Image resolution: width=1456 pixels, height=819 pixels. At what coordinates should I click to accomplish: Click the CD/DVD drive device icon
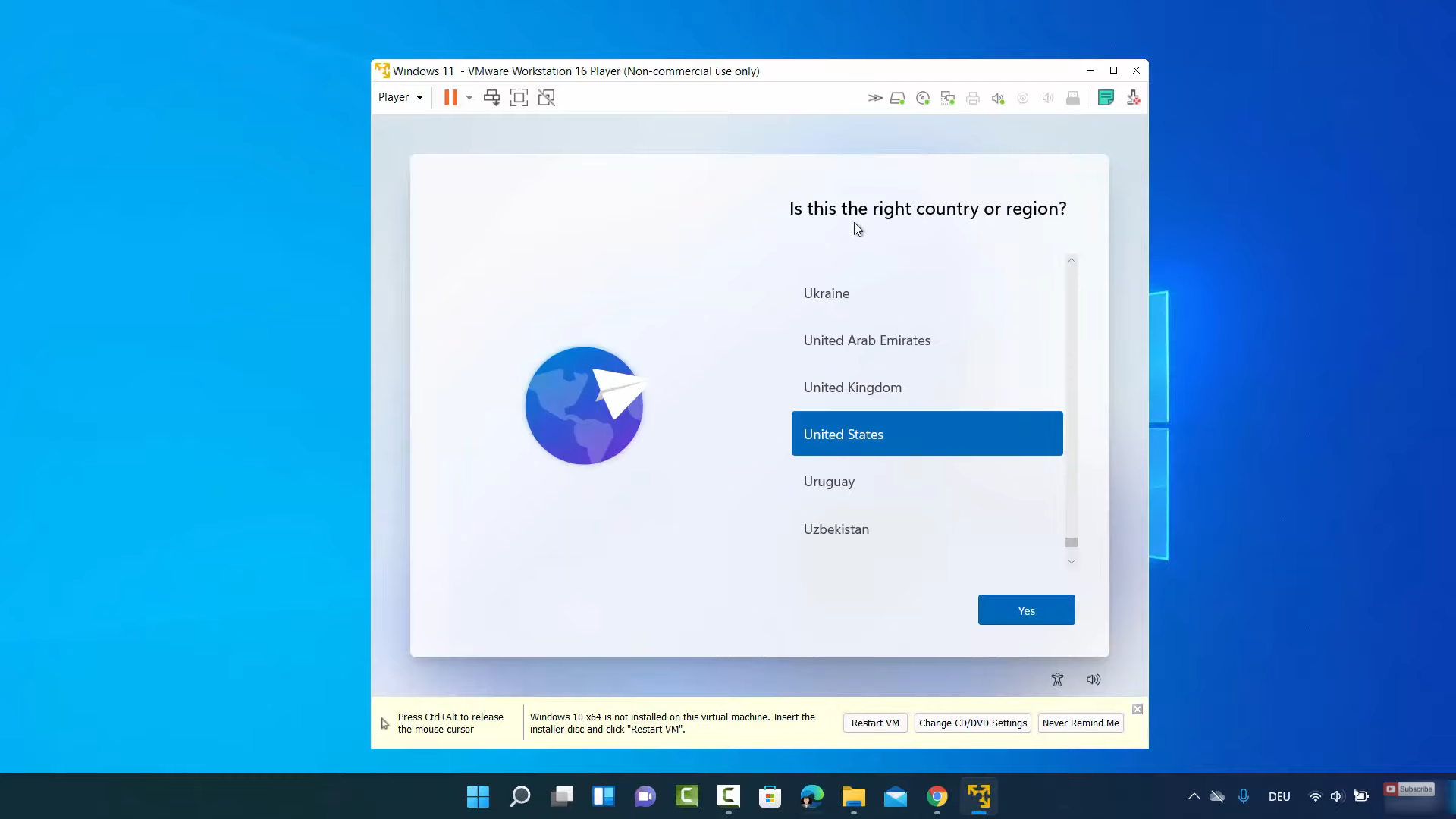(922, 98)
